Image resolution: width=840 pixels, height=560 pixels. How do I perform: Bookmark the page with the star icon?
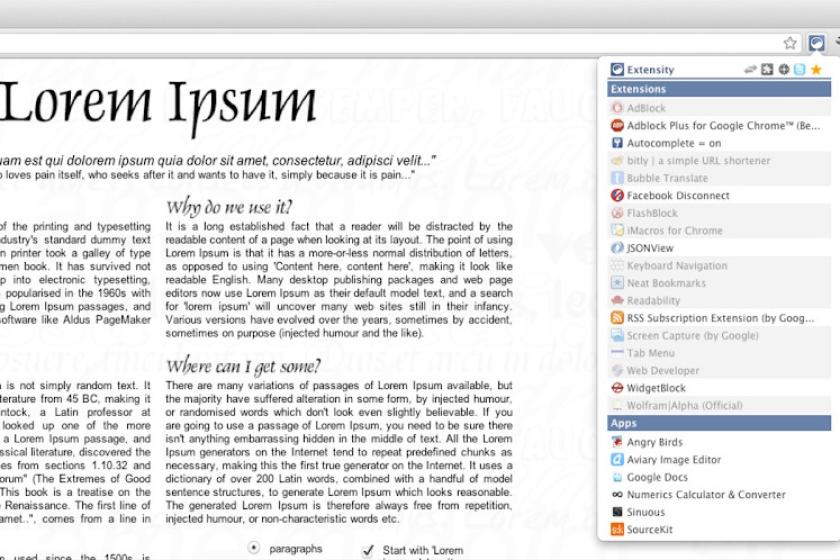coord(790,43)
